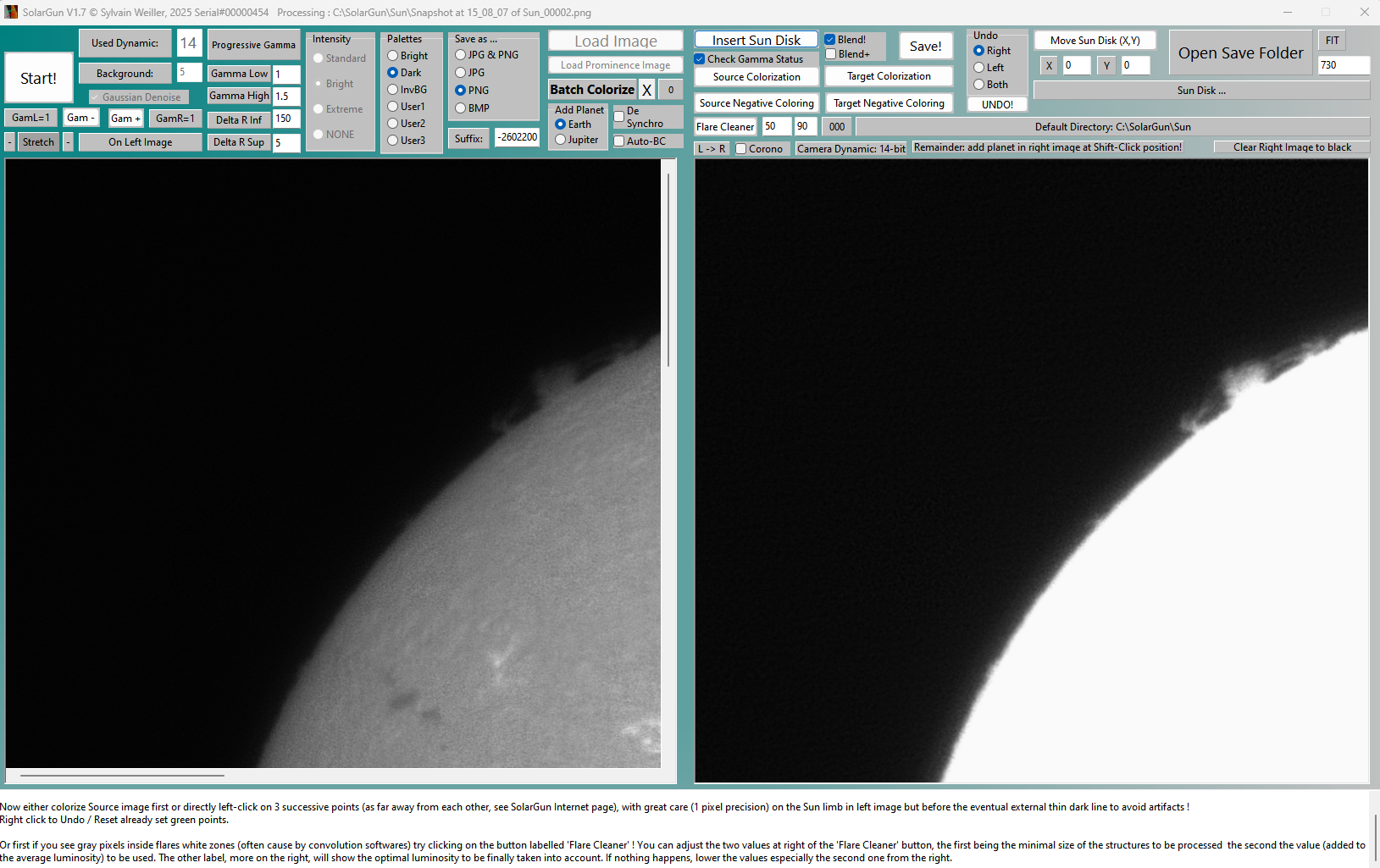Click the Gam - button
Screen dimensions: 1380x868
[x=80, y=118]
